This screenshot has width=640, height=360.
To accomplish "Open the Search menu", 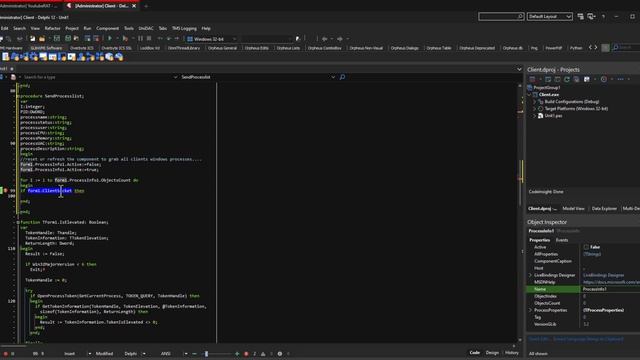I will [x=19, y=28].
